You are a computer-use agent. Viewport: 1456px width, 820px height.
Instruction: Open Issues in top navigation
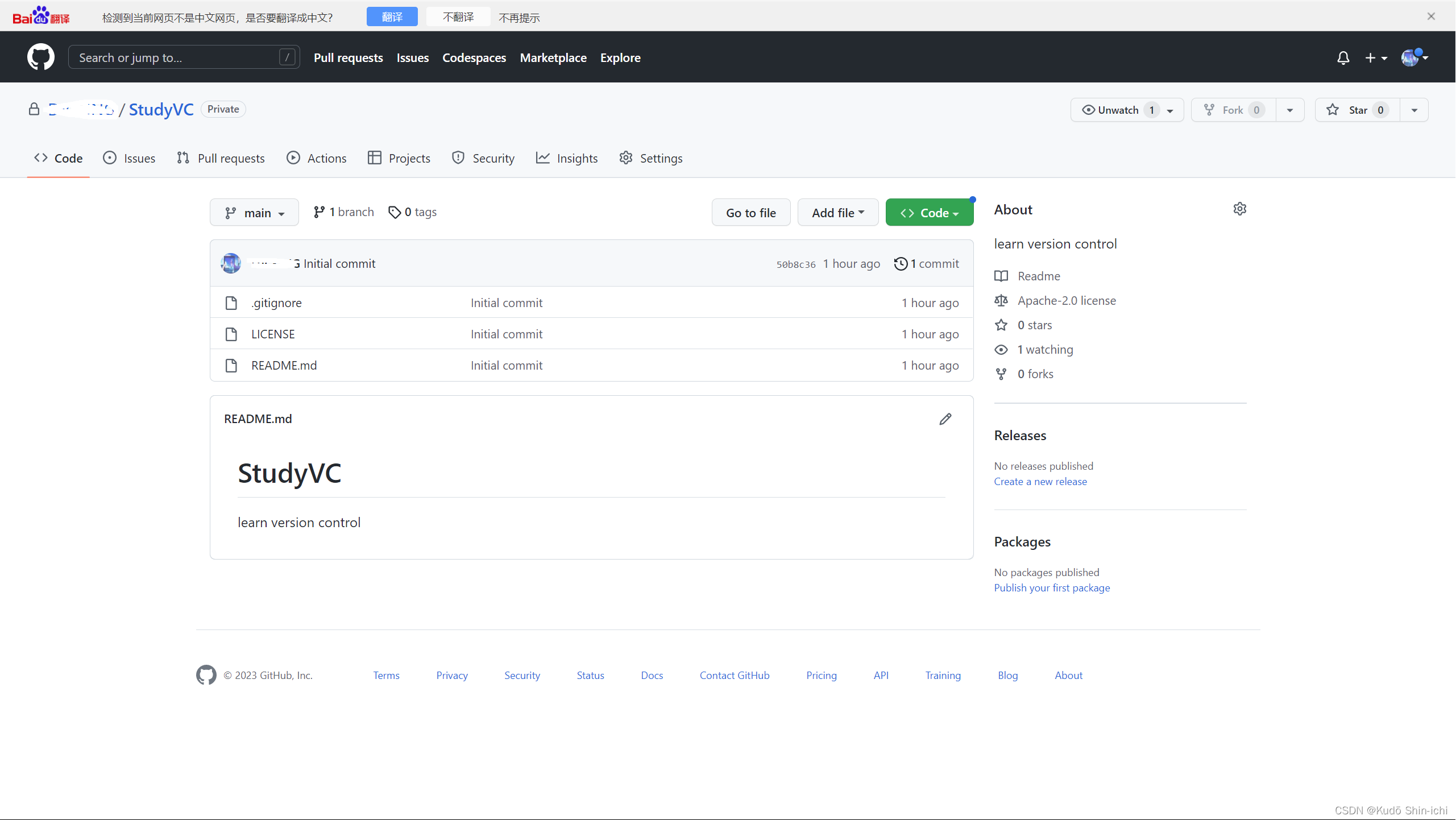413,58
